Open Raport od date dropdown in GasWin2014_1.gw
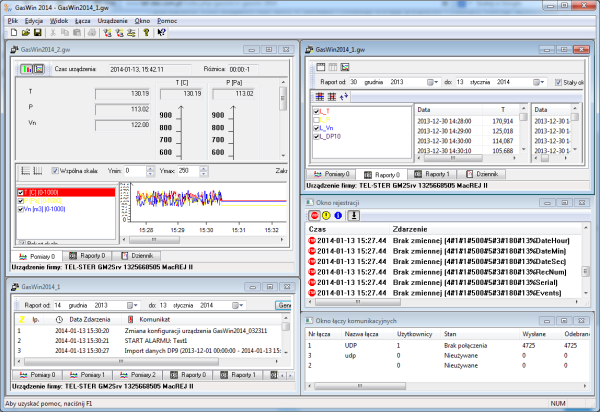600x412 pixels. (434, 82)
